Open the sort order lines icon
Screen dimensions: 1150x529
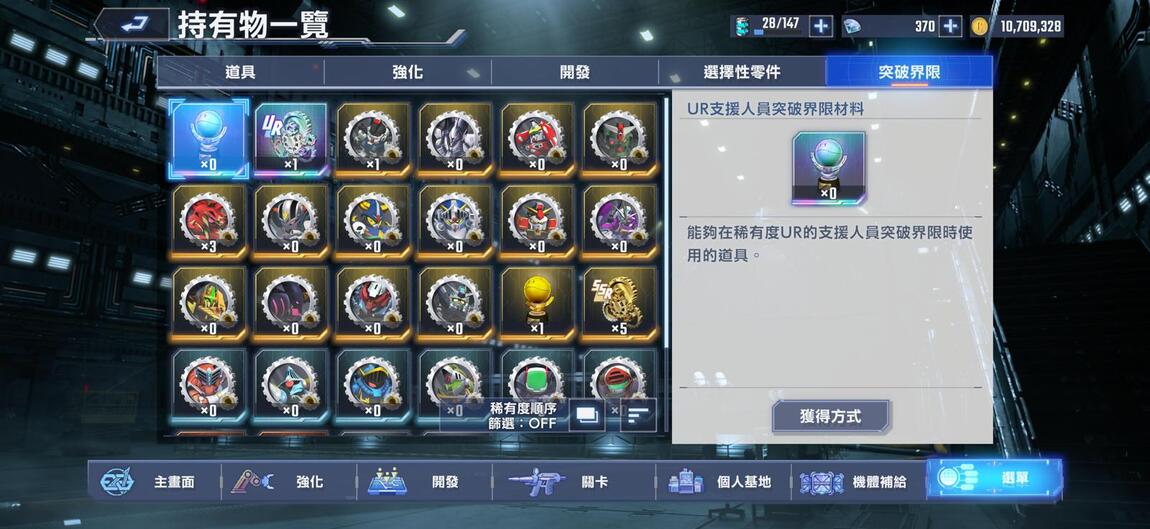point(638,415)
